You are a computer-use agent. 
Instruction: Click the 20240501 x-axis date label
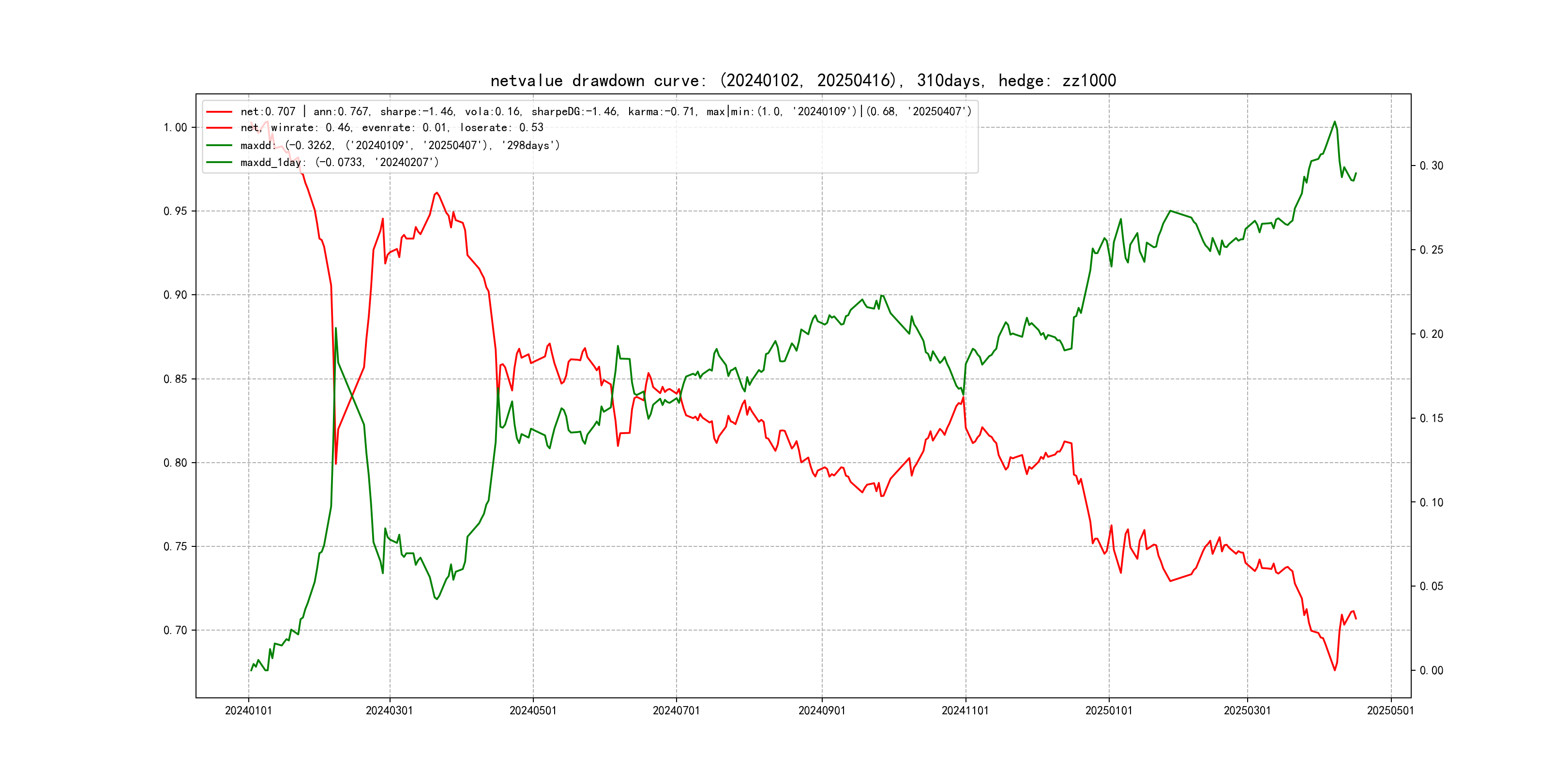coord(533,710)
